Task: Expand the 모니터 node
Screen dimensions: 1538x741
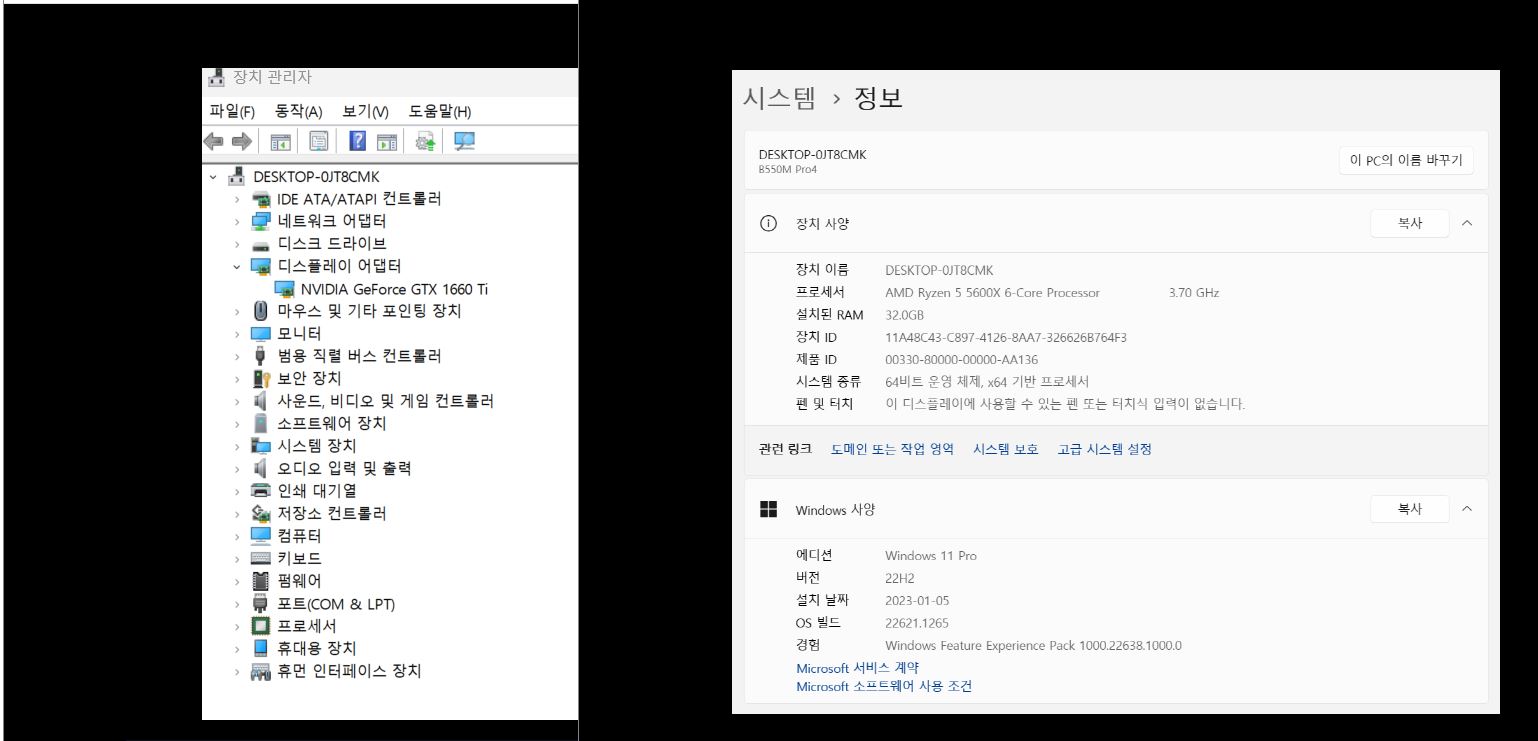Action: tap(237, 334)
